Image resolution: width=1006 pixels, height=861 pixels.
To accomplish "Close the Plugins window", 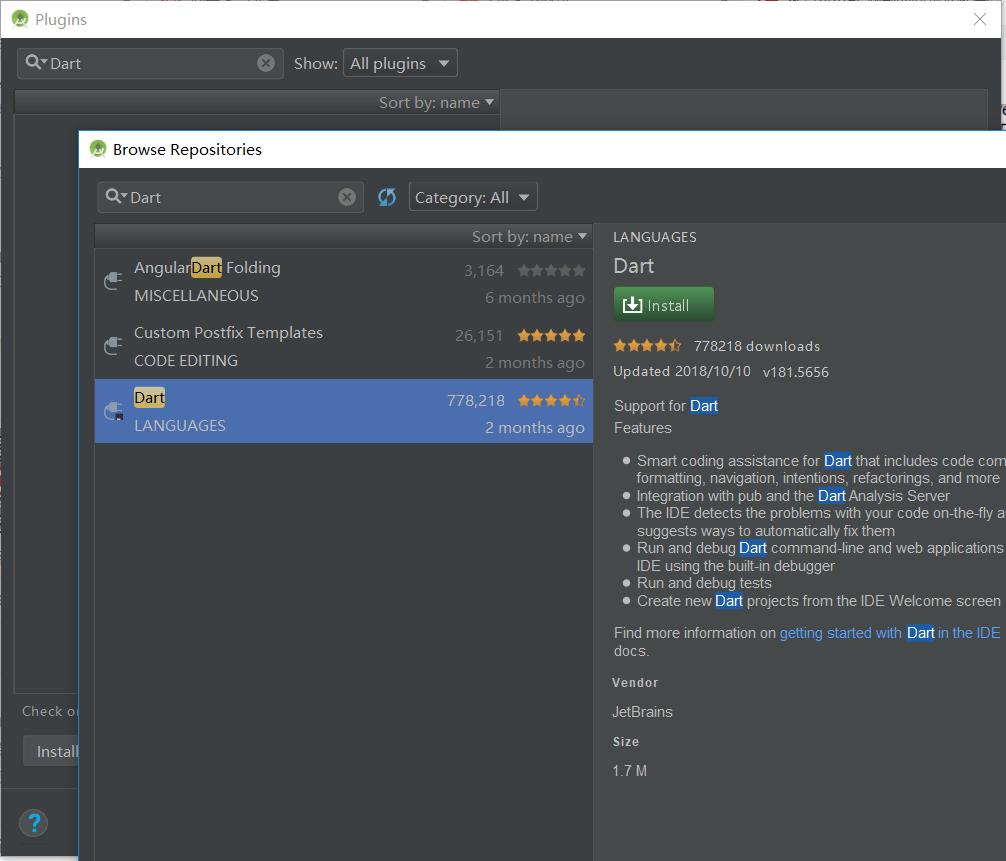I will click(x=980, y=19).
